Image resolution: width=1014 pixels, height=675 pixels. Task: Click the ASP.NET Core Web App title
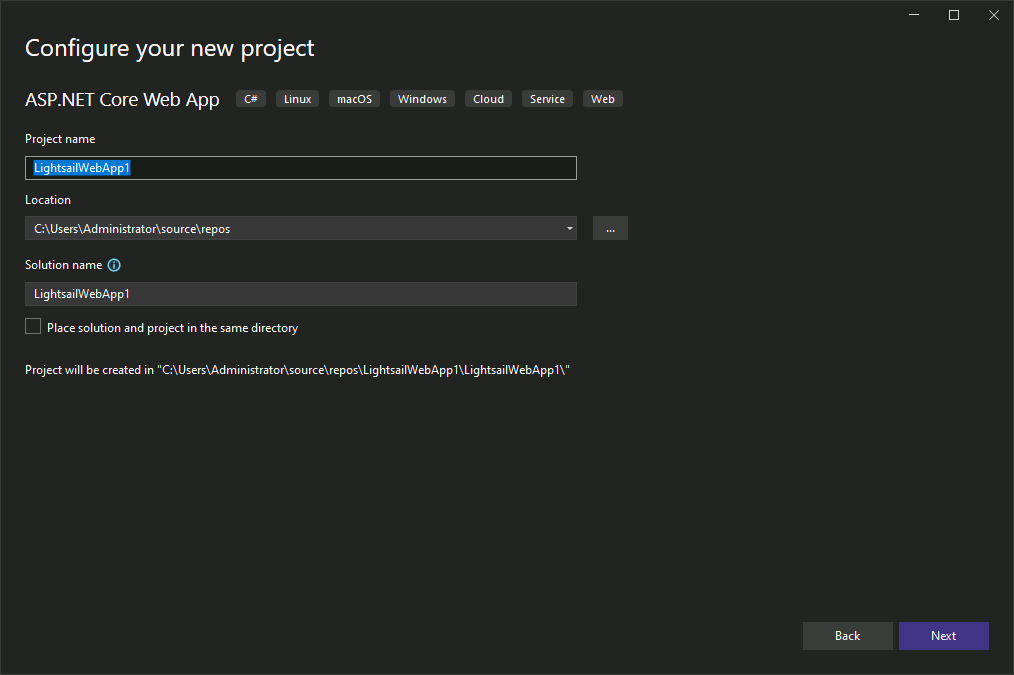(122, 100)
